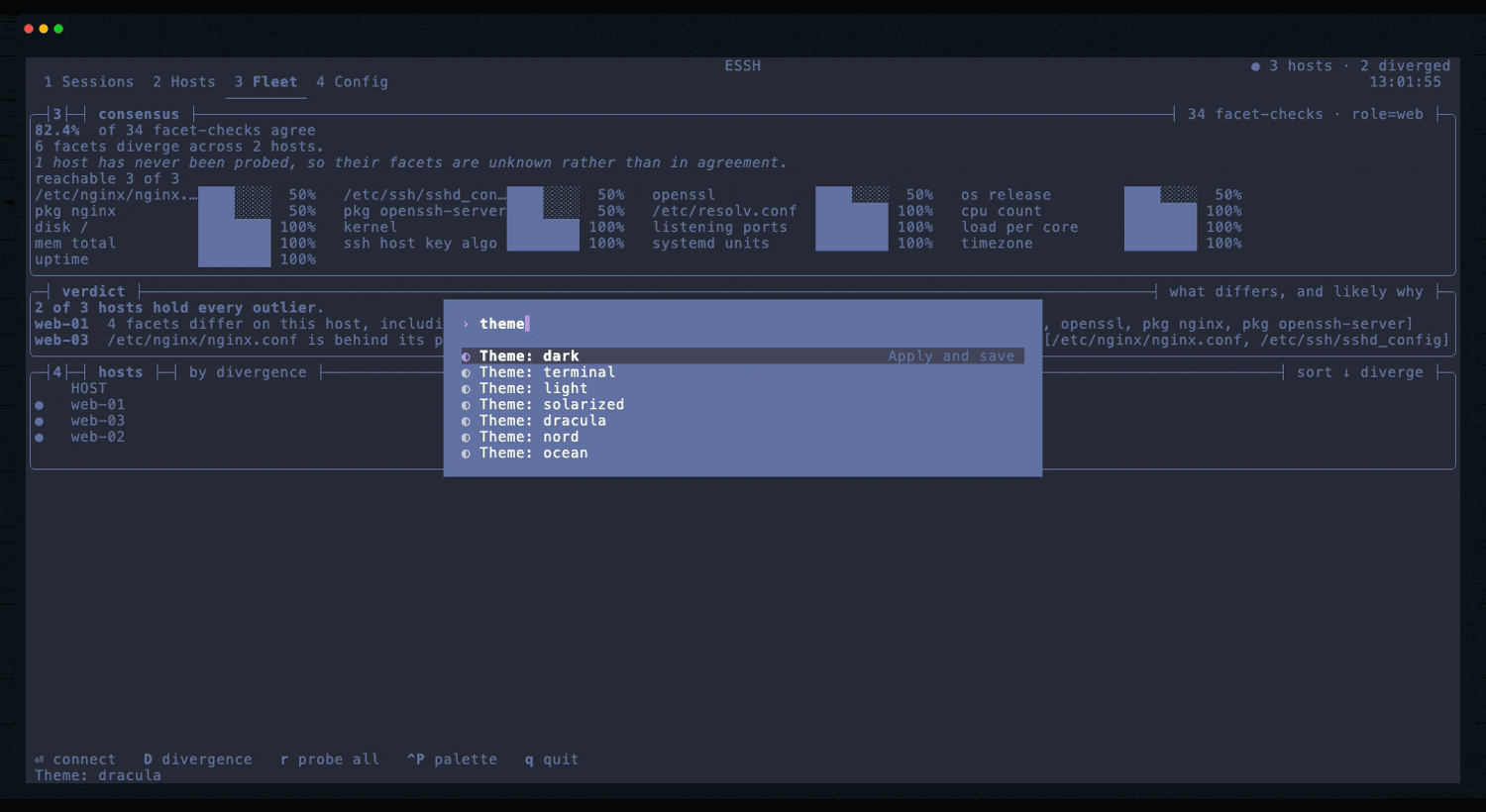Open palette via ^P palette footer
Image resolution: width=1486 pixels, height=812 pixels.
pyautogui.click(x=452, y=760)
